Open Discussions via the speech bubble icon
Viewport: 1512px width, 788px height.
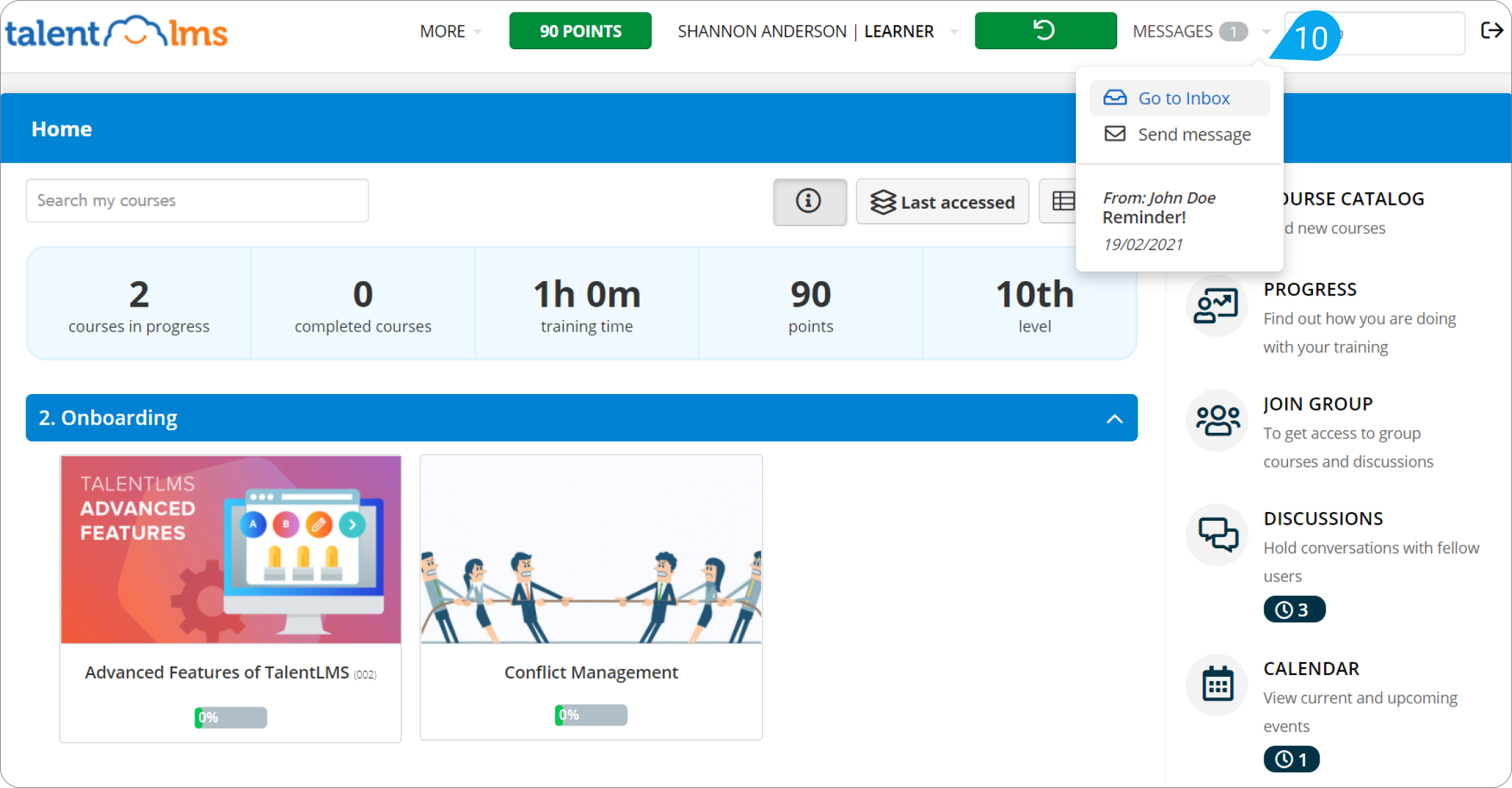tap(1216, 535)
